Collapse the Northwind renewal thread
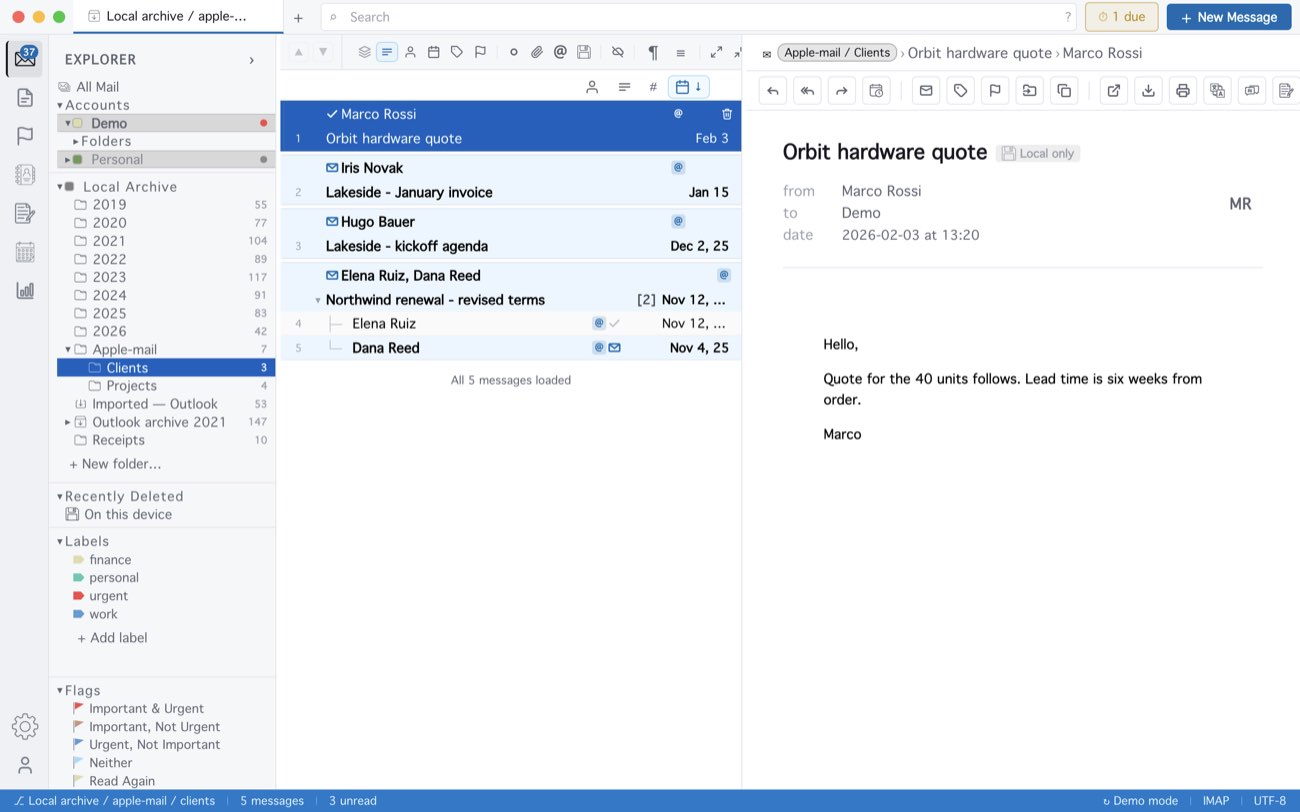 click(318, 300)
